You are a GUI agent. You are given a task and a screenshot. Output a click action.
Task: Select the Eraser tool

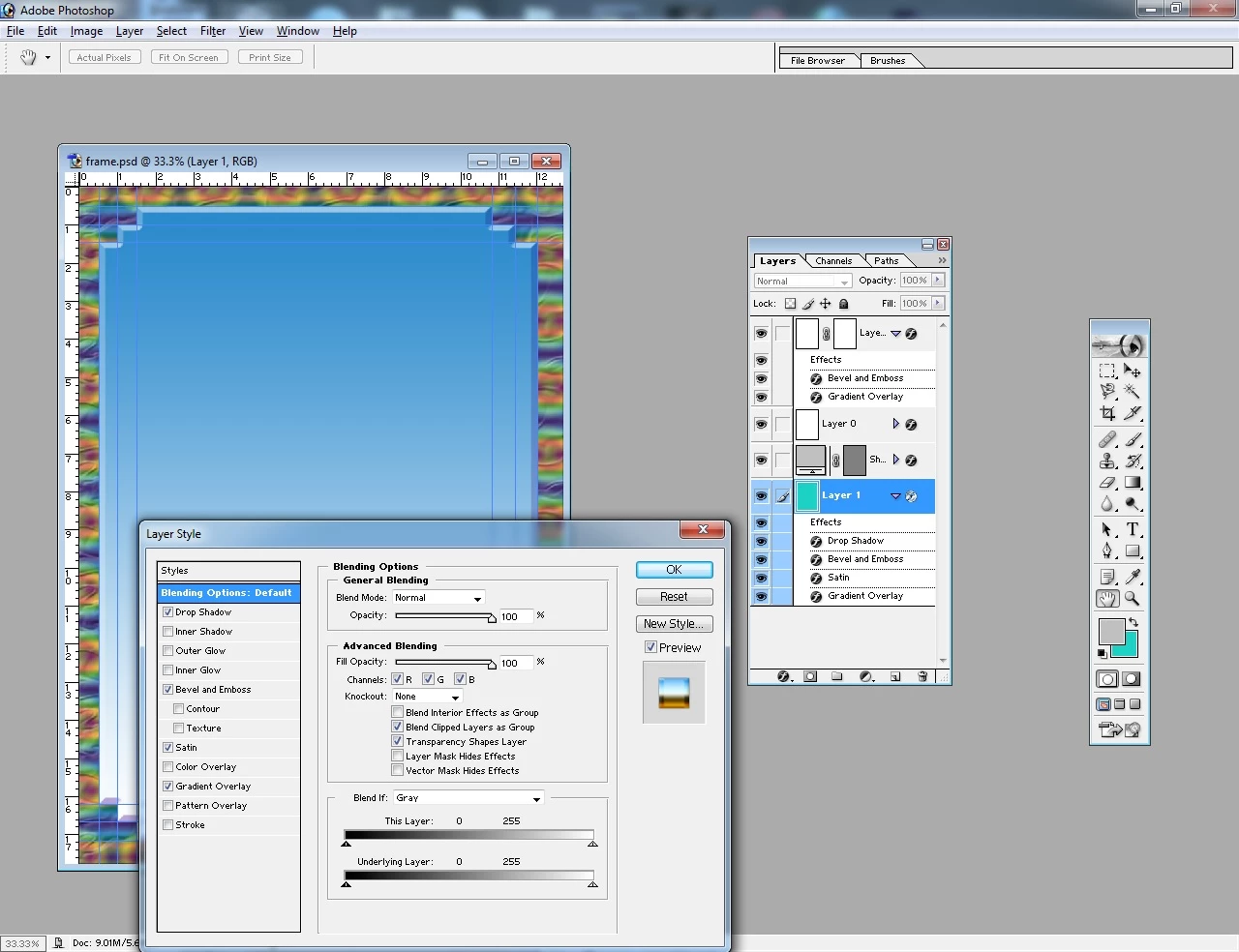[x=1107, y=482]
